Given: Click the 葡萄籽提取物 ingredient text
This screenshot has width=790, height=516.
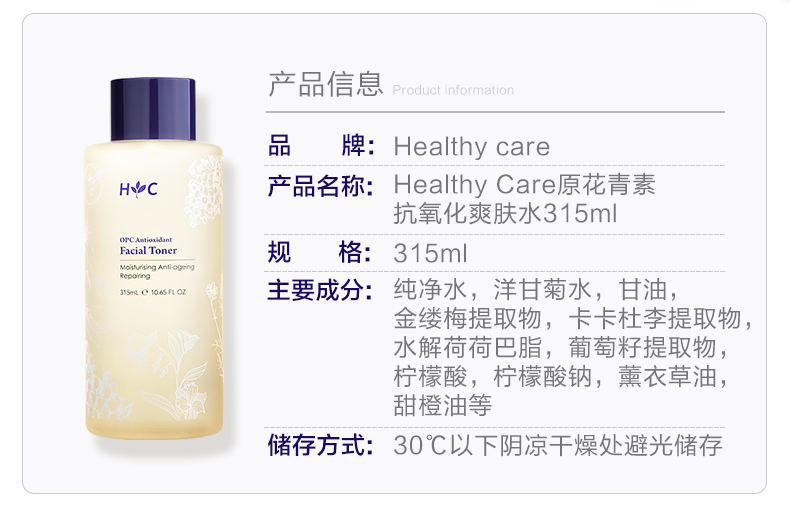Looking at the screenshot, I should pyautogui.click(x=642, y=347).
